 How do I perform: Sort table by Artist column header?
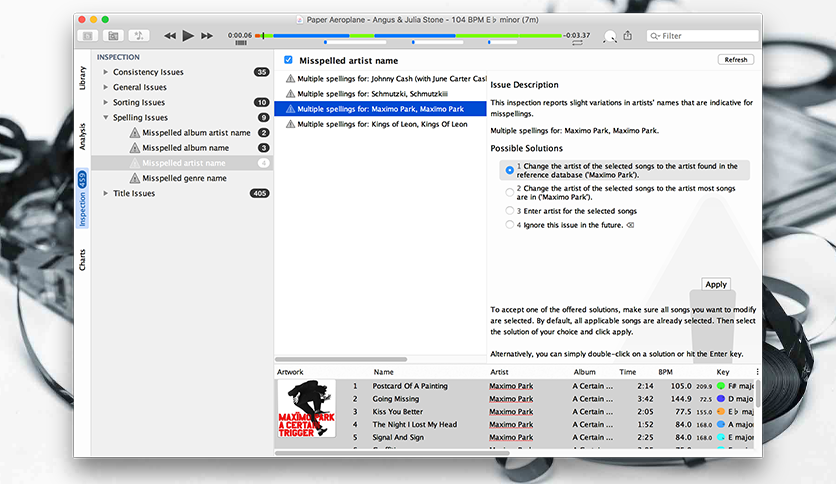pos(499,372)
